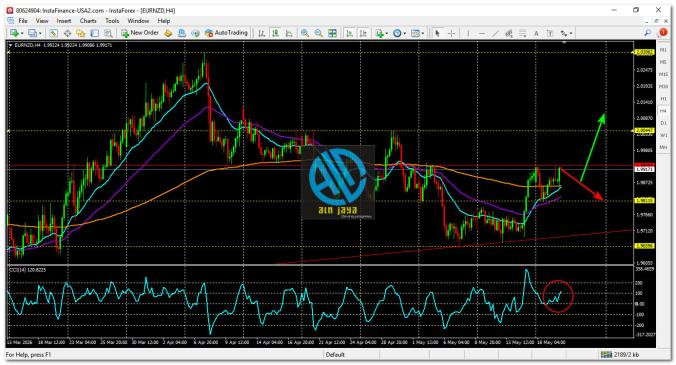Expand the New Chart dropdown arrow
The width and height of the screenshot is (676, 365).
pos(22,33)
